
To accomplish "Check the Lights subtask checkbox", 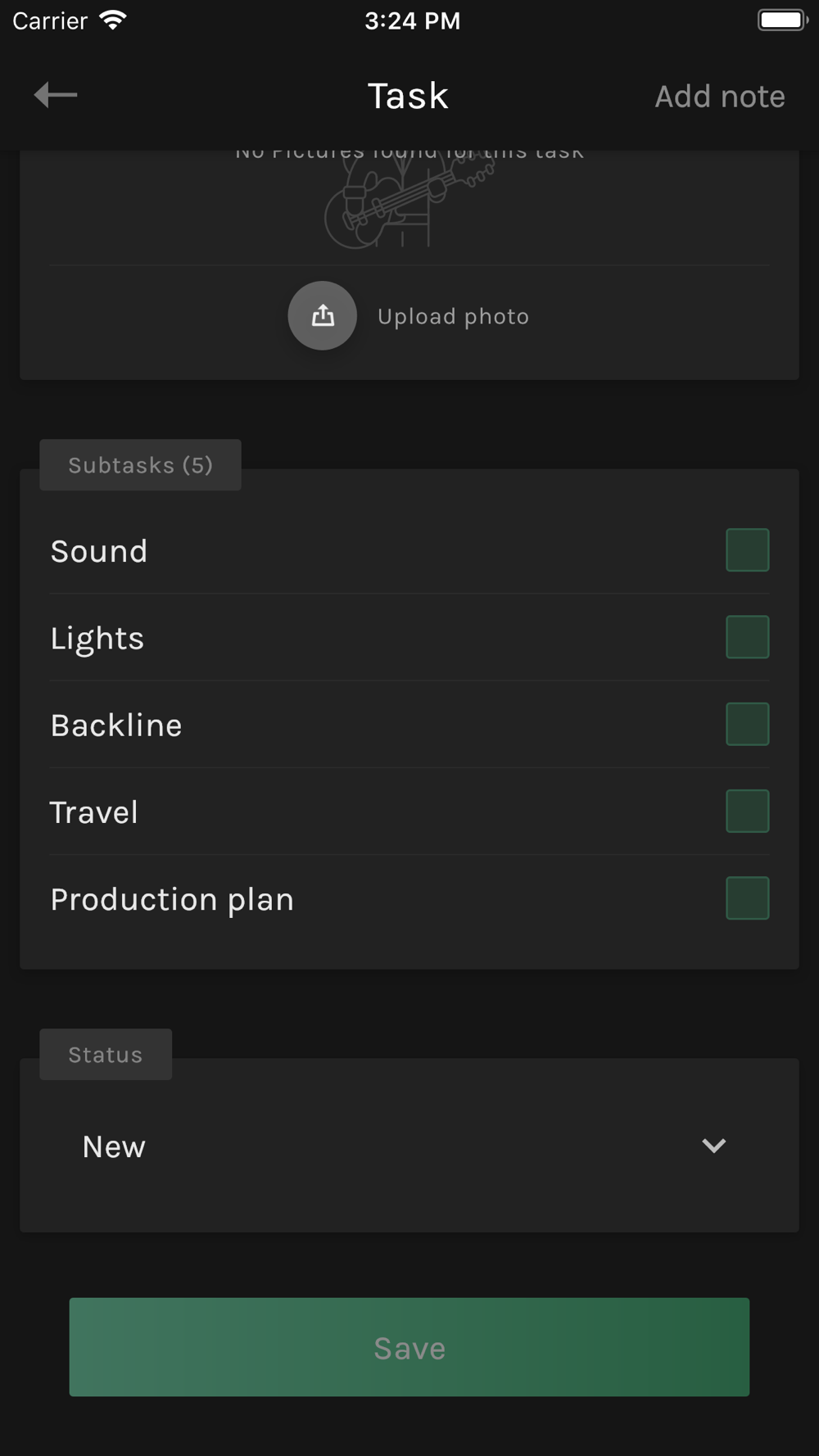I will [747, 637].
